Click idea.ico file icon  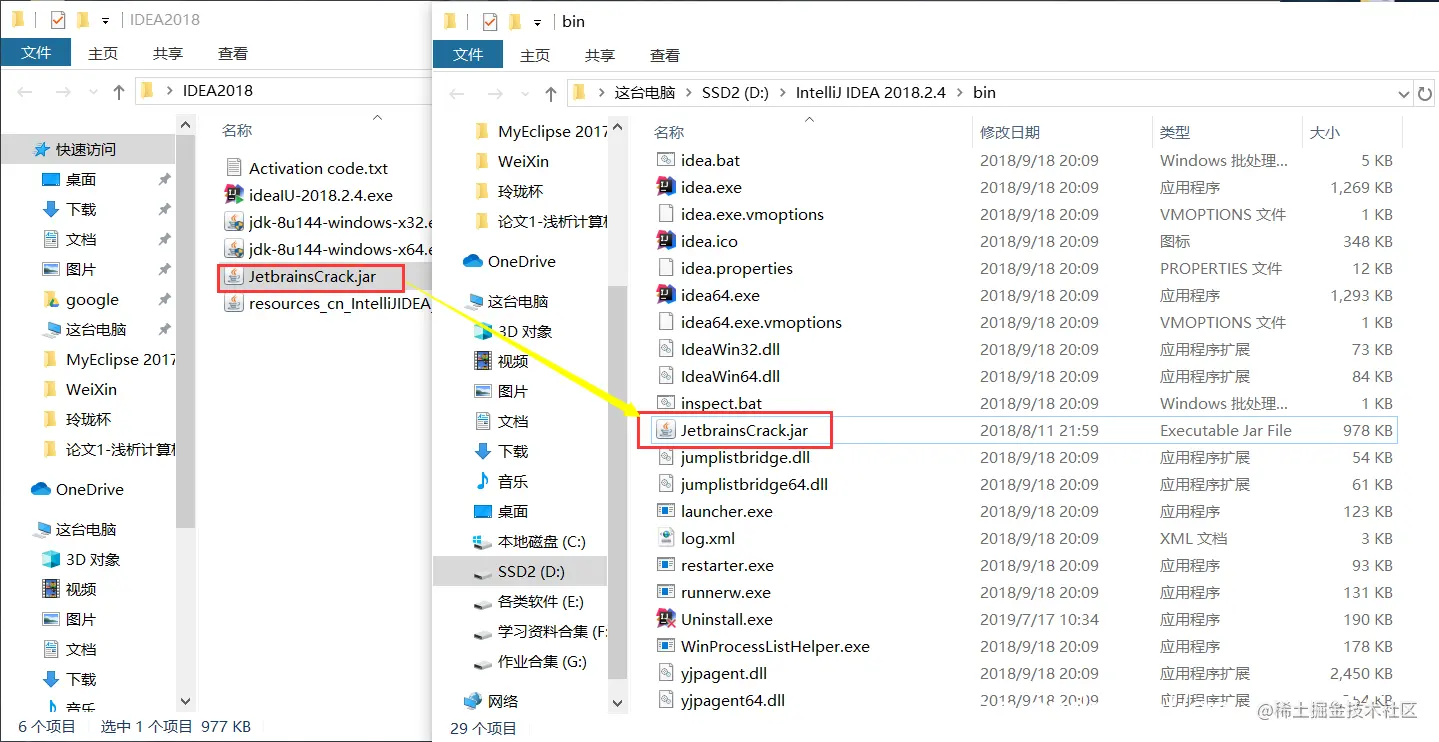pos(666,241)
